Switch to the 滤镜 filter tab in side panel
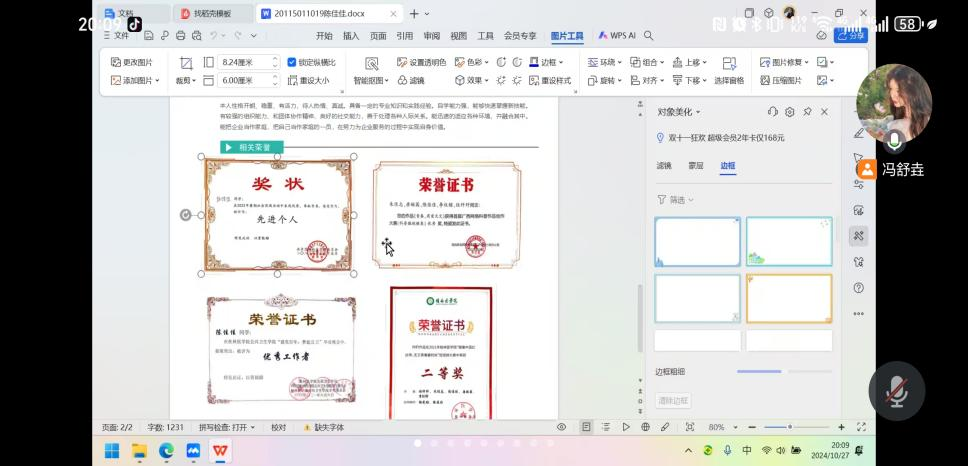 (x=664, y=166)
